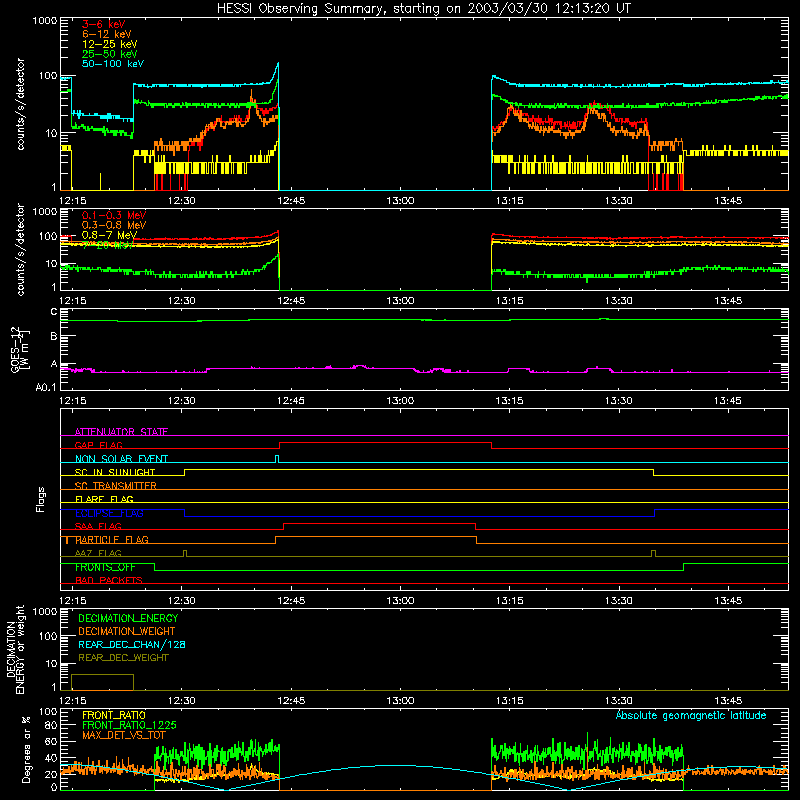The image size is (800, 800).
Task: Select the BAD_PACKETS flag label
Action: pyautogui.click(x=109, y=580)
